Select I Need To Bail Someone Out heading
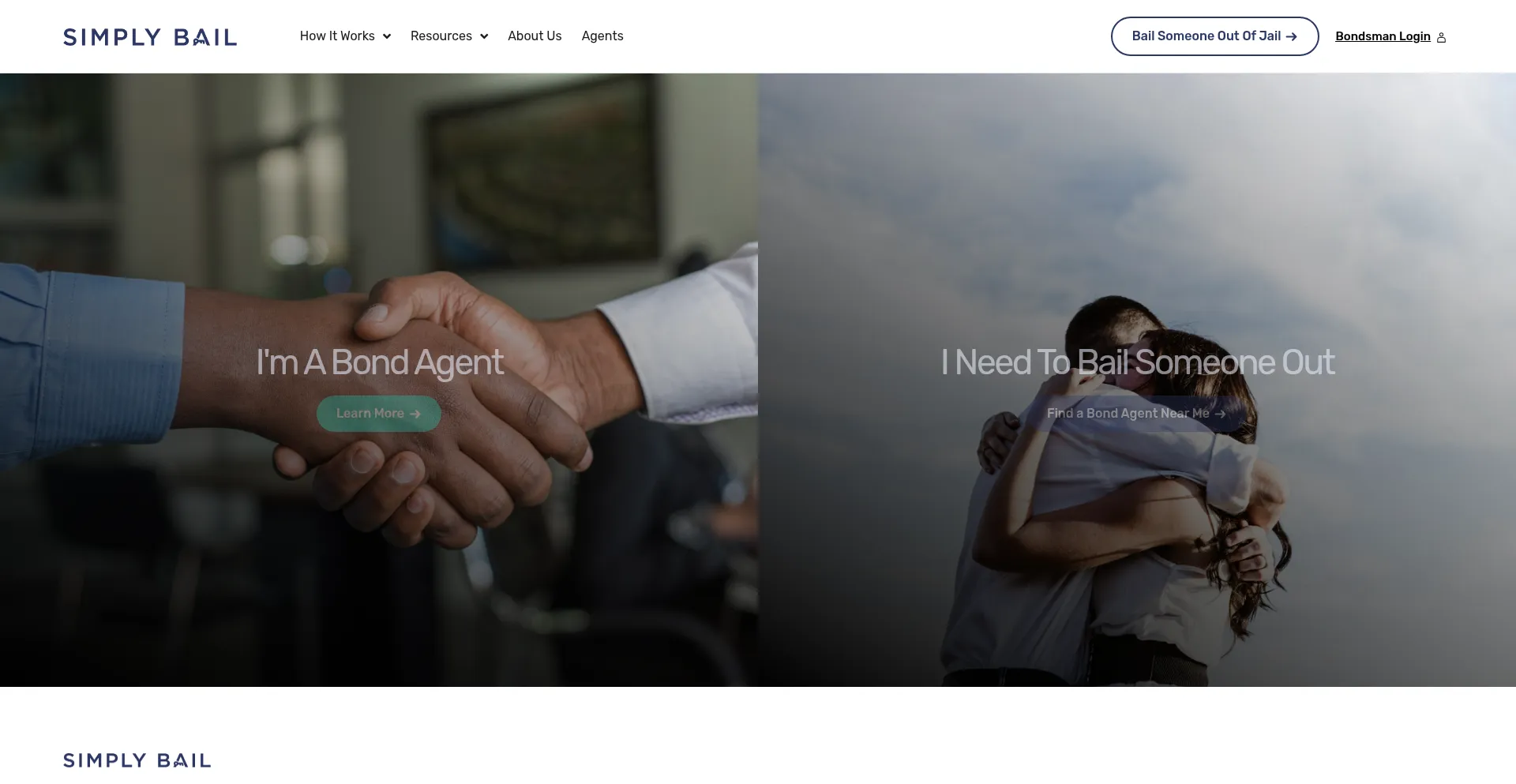Image resolution: width=1516 pixels, height=784 pixels. tap(1137, 362)
